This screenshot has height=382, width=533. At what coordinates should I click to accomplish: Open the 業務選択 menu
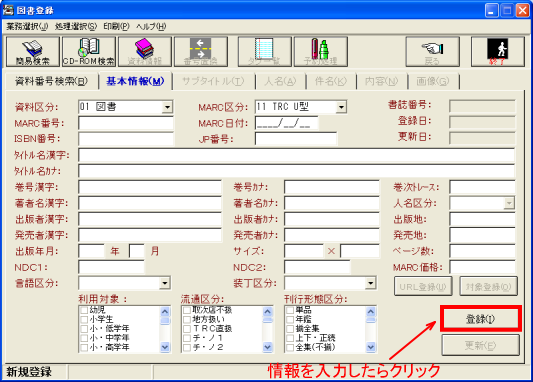(27, 27)
